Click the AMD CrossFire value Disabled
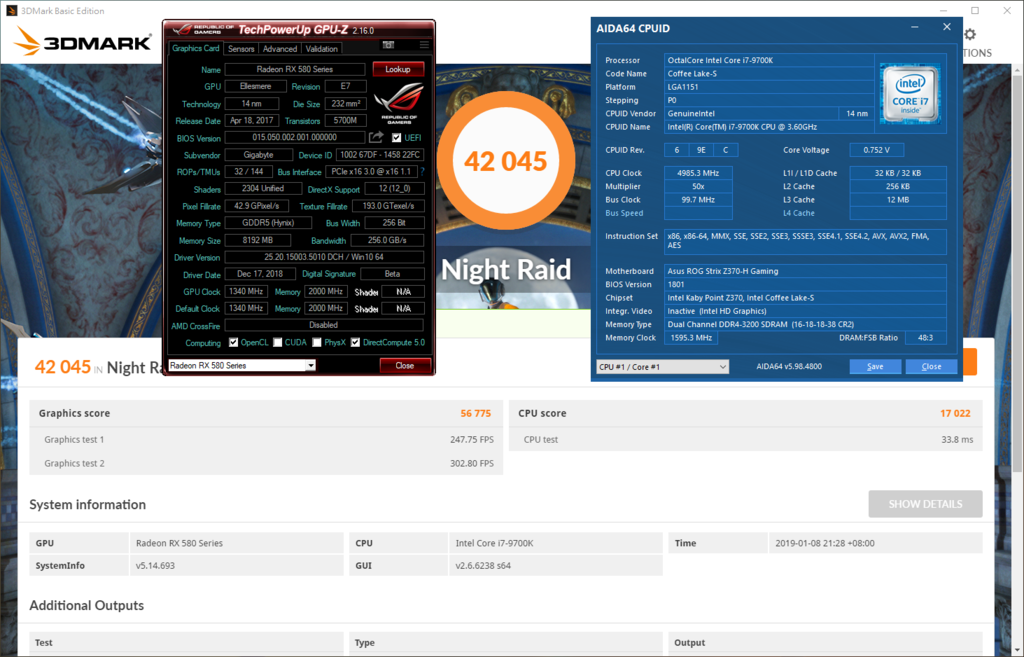Viewport: 1024px width, 657px height. point(324,325)
